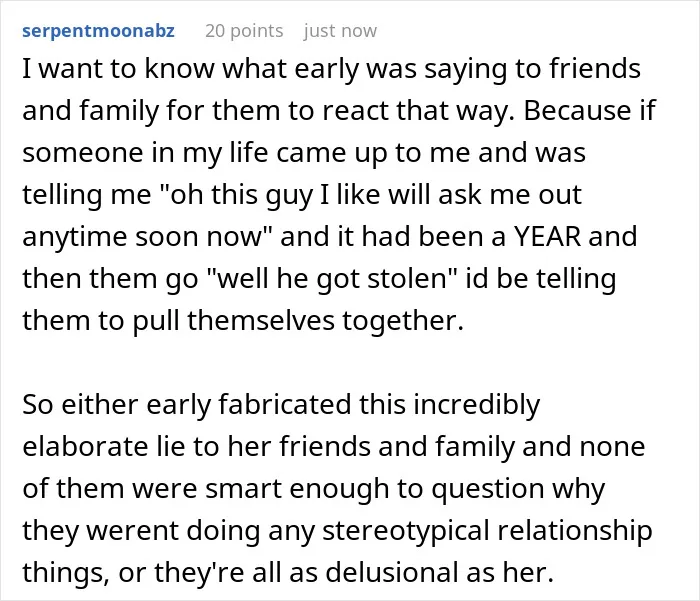
Task: Click the blank gap between the two paragraphs
Action: click(x=339, y=362)
